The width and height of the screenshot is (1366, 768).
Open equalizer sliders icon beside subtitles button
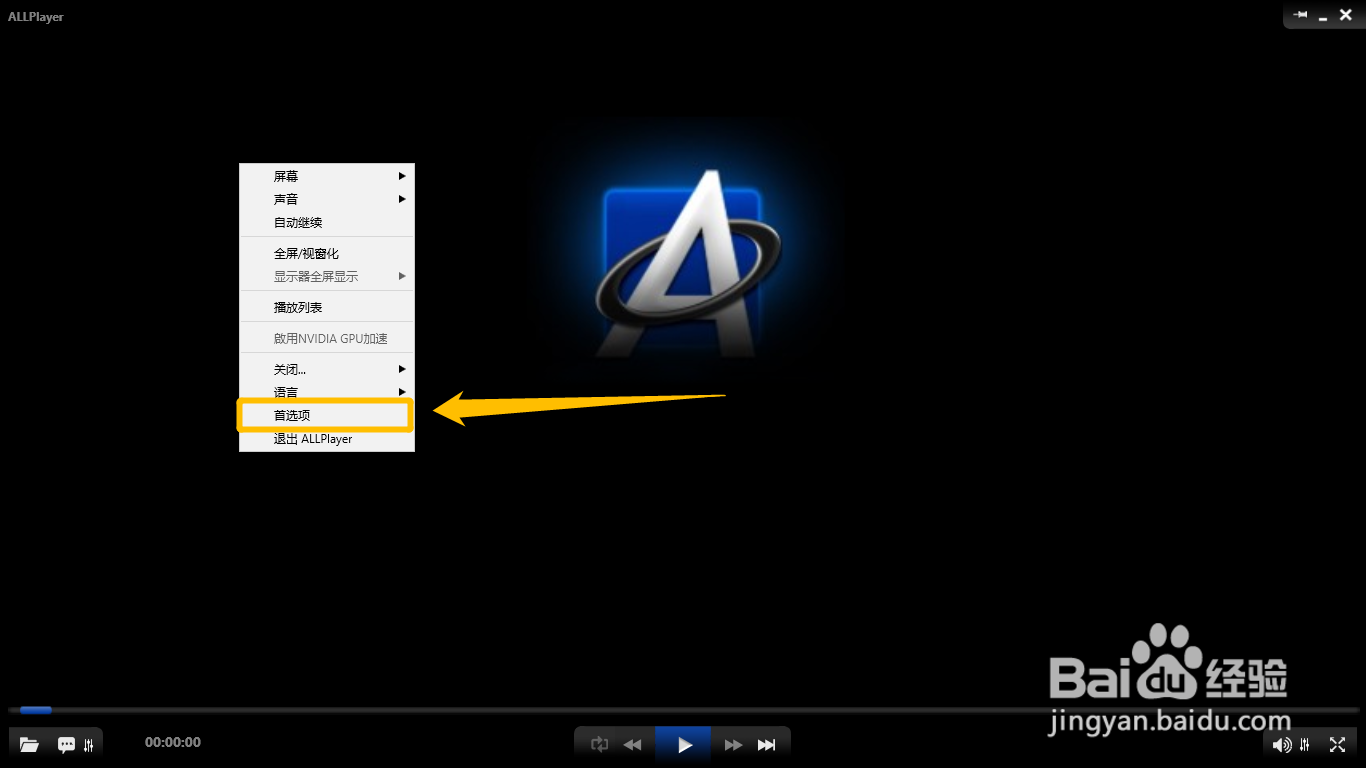click(89, 744)
